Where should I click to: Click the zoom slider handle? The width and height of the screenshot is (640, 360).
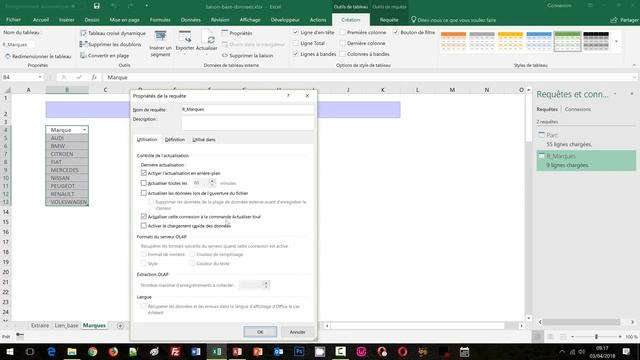(596, 337)
